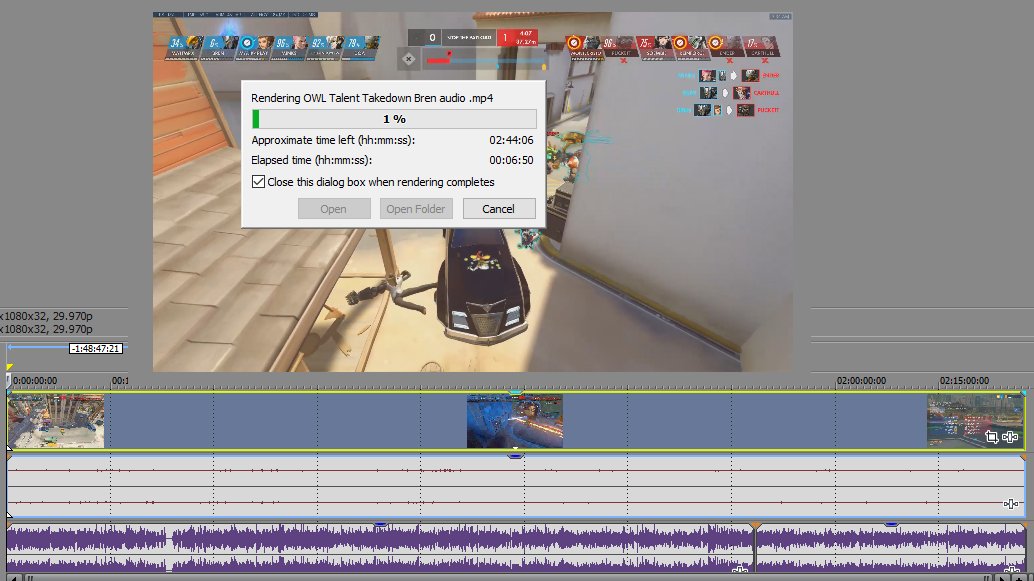Click the 02:15:00:00 mark on timeline ruler

click(x=963, y=381)
